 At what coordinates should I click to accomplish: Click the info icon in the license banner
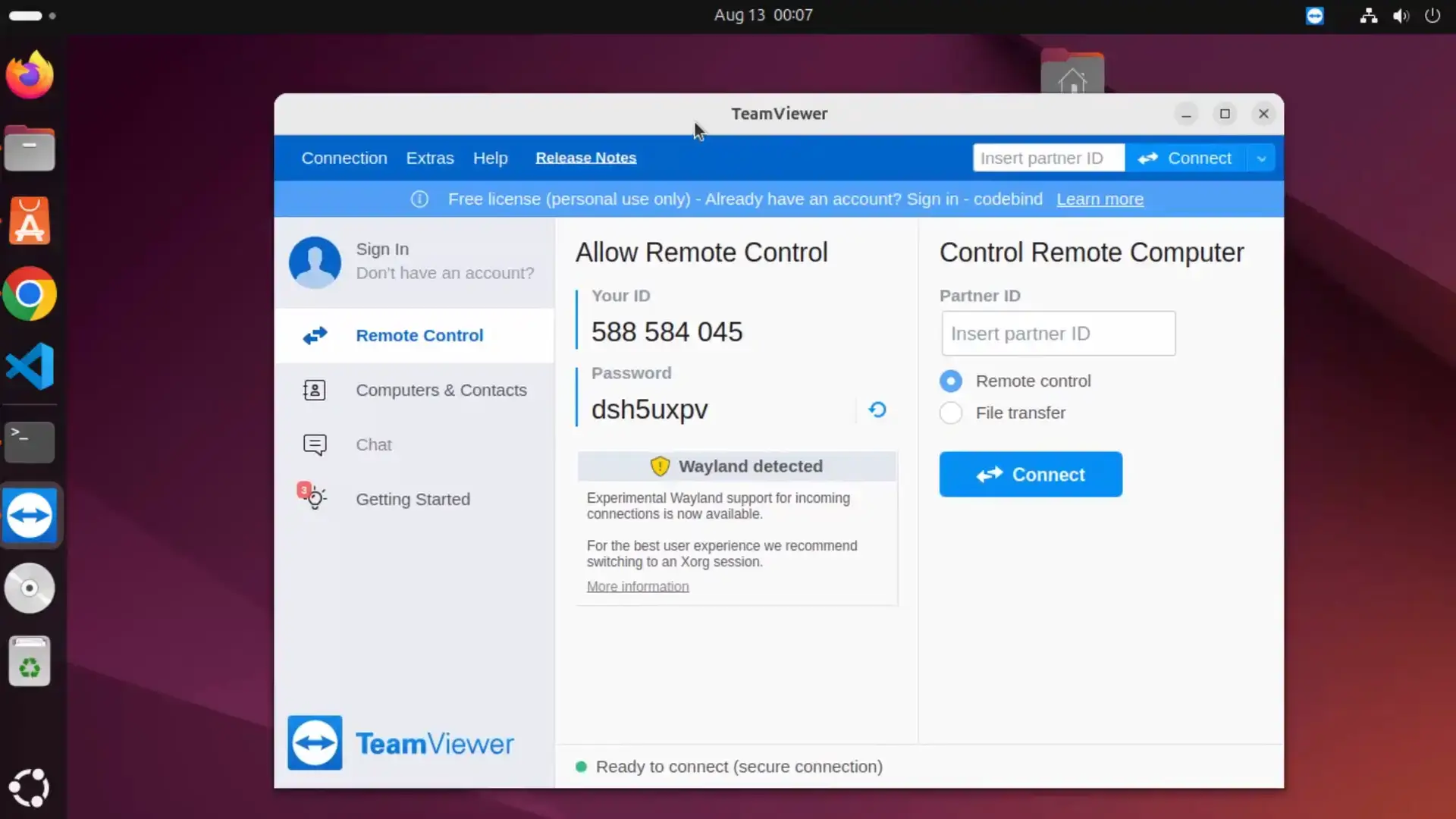click(x=419, y=199)
